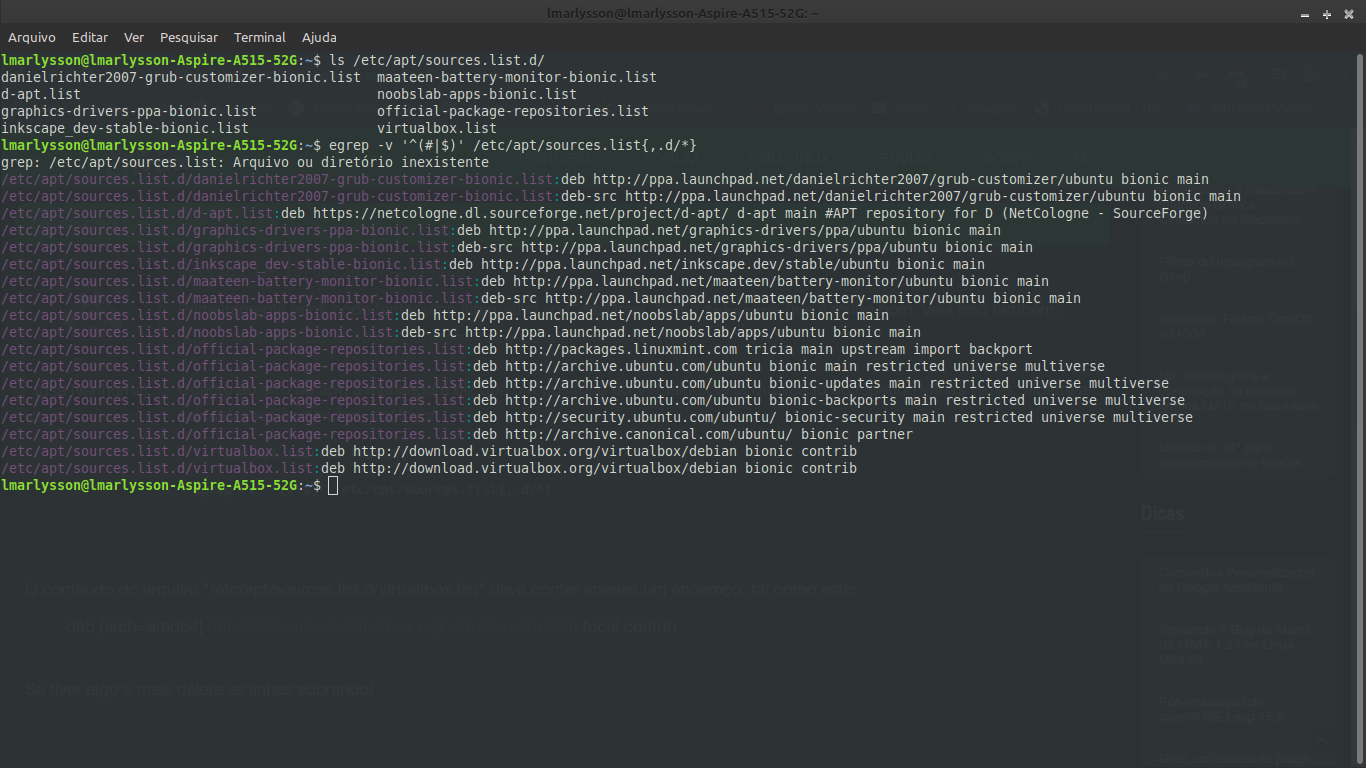Viewport: 1366px width, 768px height.
Task: Click the archive.canonical.com 'bionic partner' line
Action: tap(457, 434)
